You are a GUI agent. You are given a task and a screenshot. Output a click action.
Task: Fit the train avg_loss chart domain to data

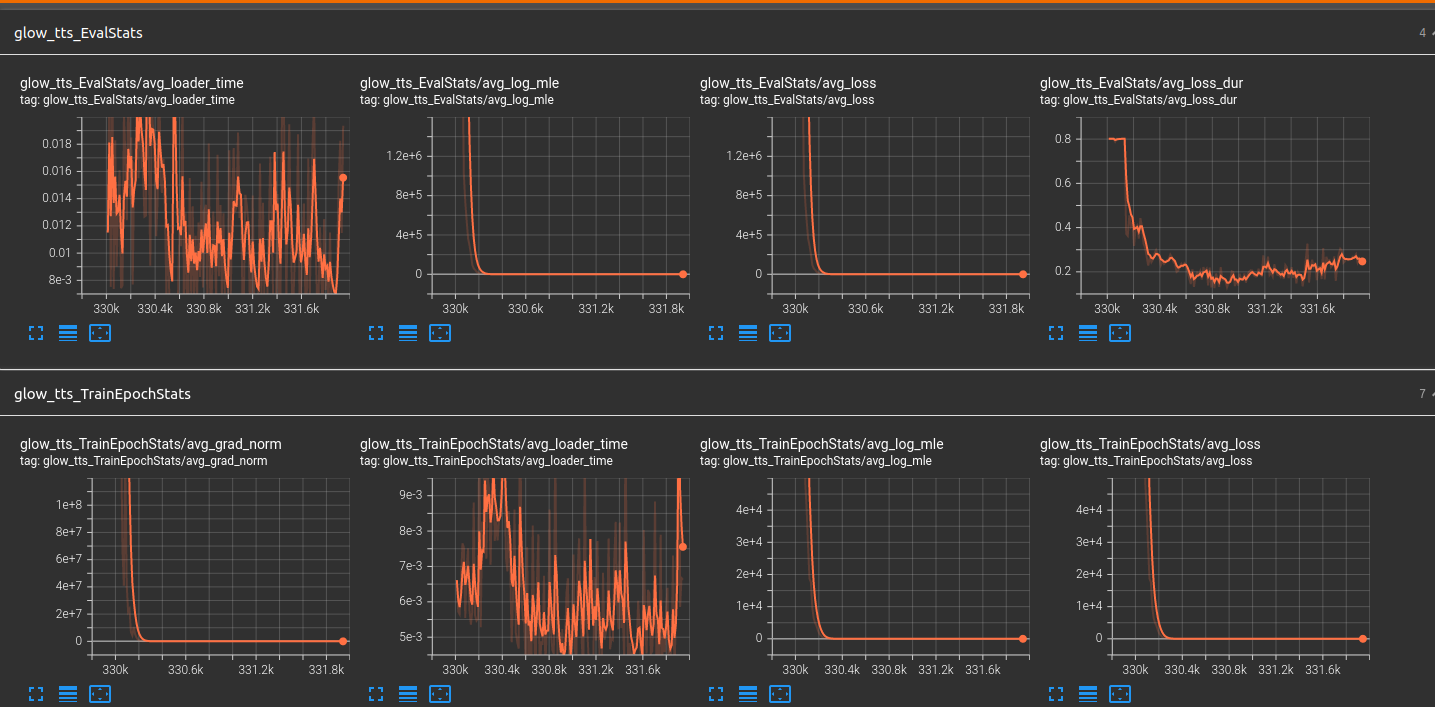(1120, 693)
